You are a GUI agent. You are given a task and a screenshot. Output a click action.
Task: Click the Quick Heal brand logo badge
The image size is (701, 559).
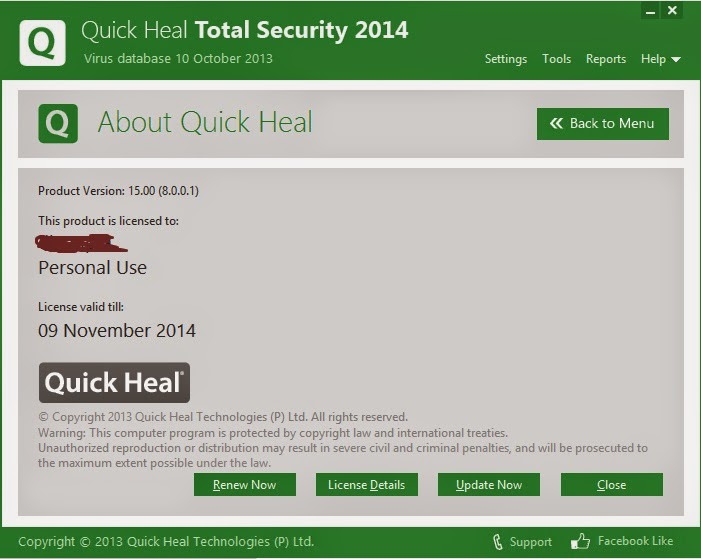114,382
